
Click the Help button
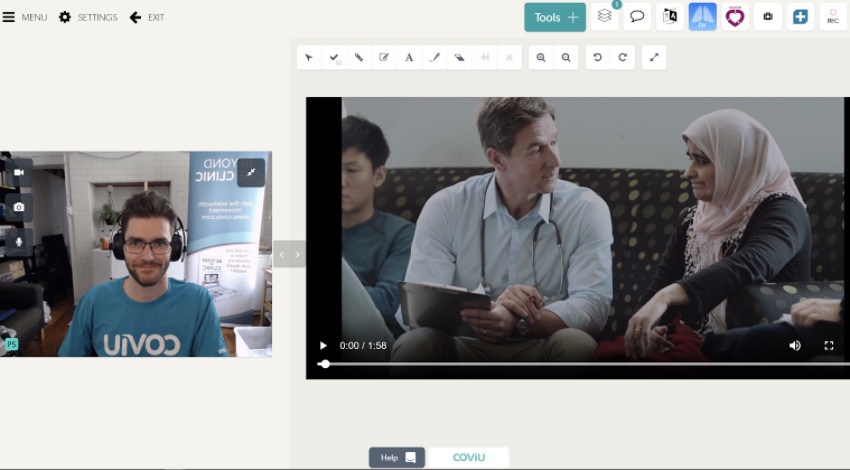[x=397, y=457]
